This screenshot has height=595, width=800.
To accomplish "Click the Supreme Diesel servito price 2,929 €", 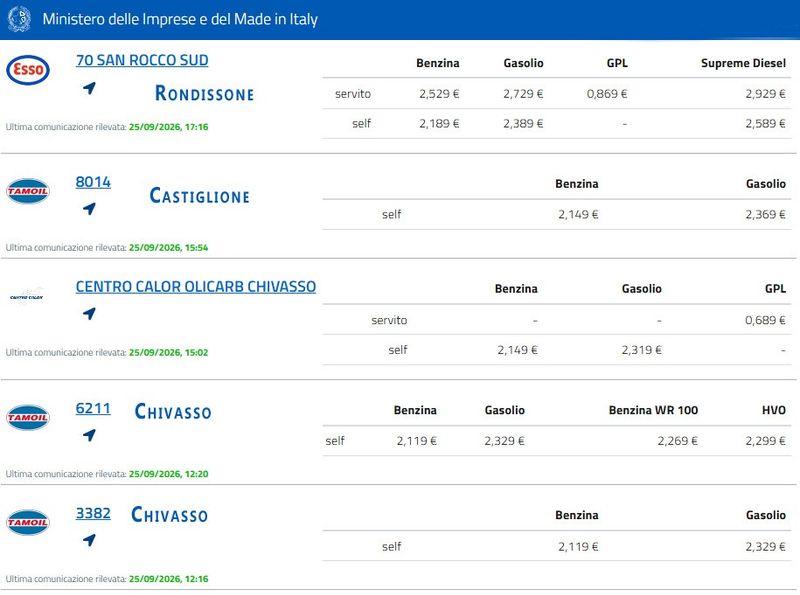I will [x=765, y=94].
